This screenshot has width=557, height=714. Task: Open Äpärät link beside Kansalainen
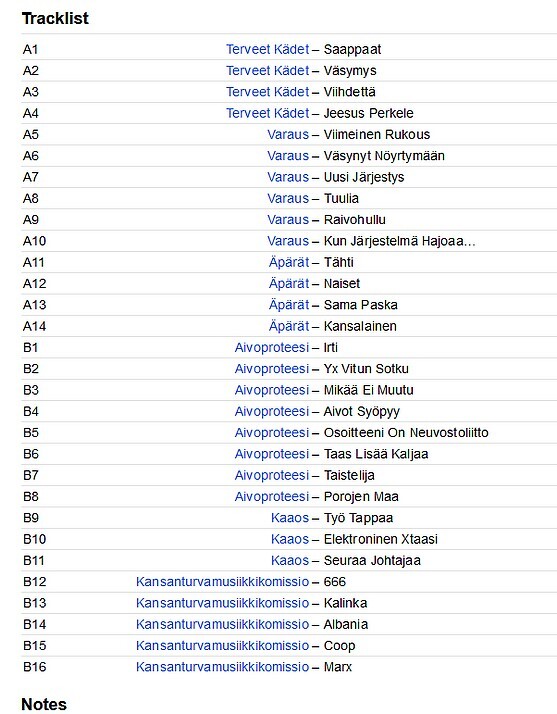click(x=289, y=326)
